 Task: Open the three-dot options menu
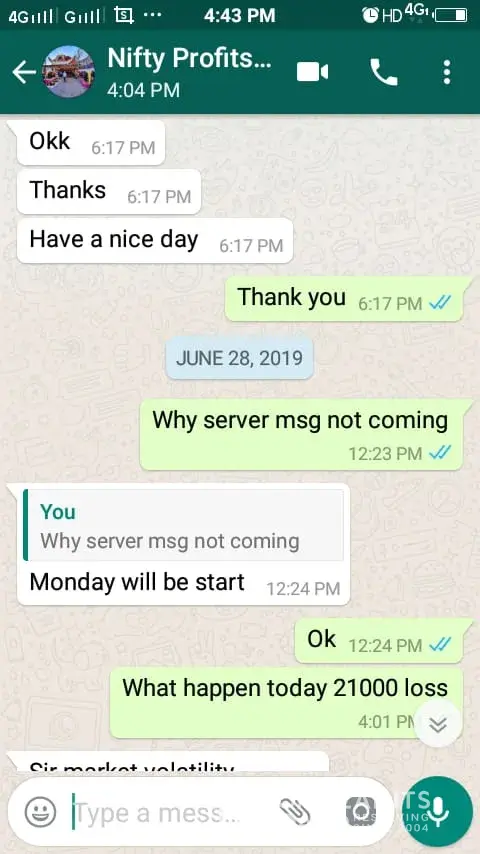[447, 72]
